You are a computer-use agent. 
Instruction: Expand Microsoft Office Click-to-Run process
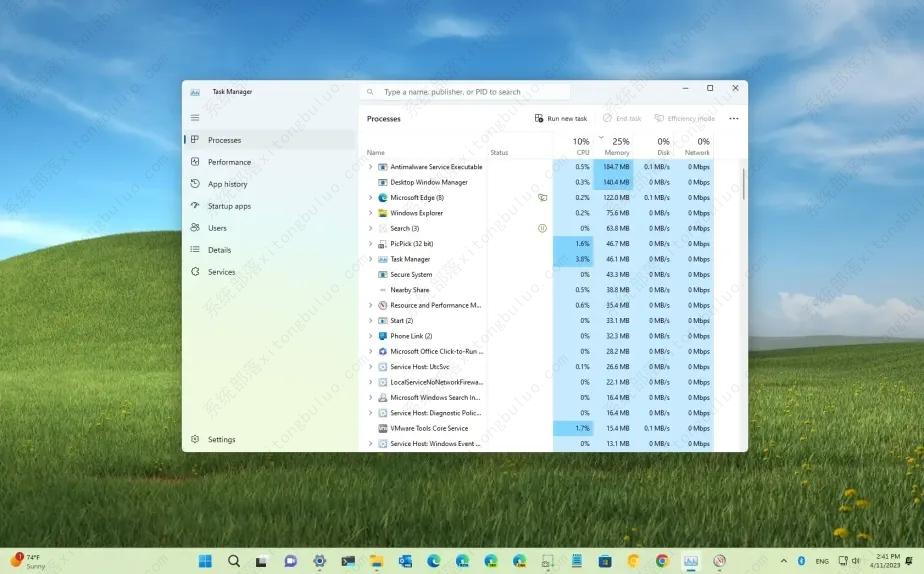click(371, 351)
